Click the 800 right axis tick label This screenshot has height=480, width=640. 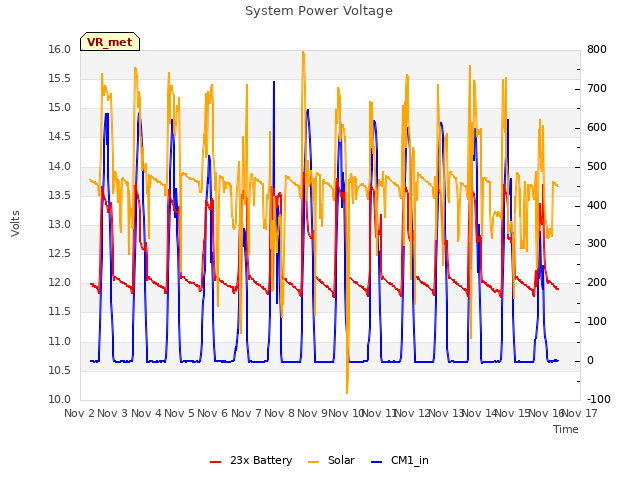tap(597, 49)
